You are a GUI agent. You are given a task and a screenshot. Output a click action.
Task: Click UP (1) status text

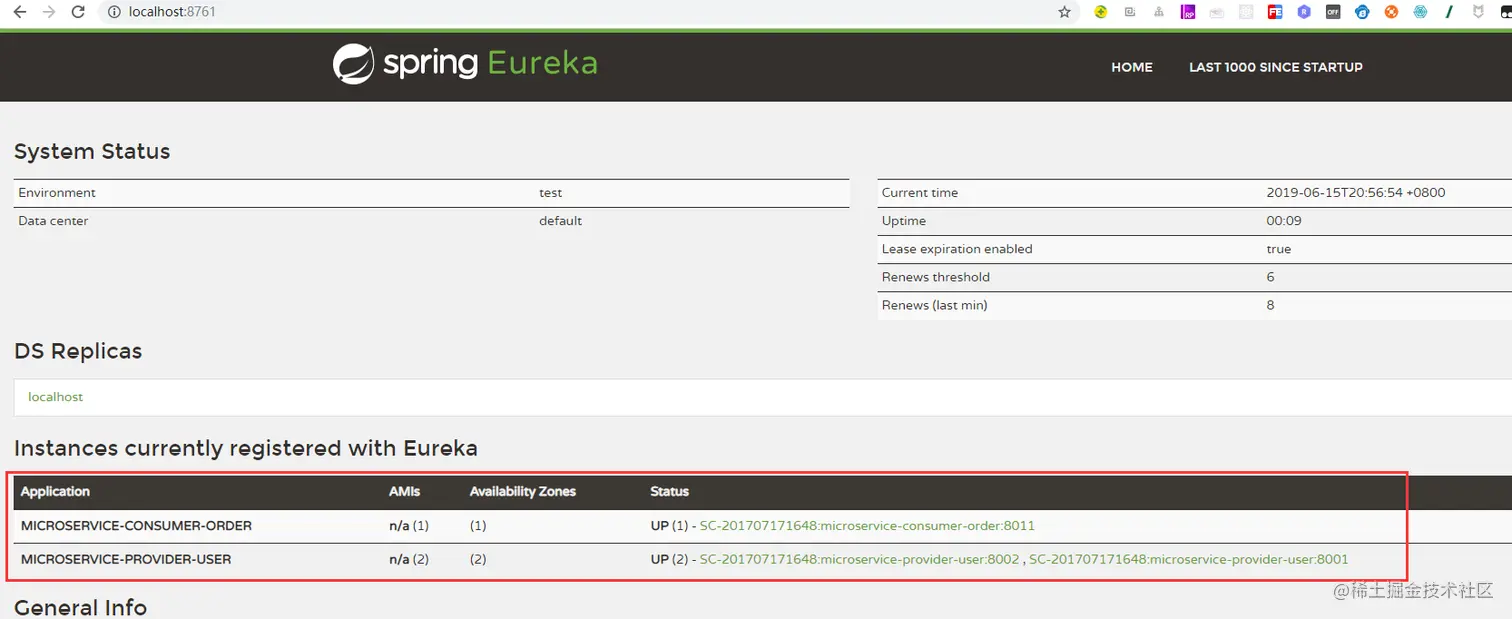tap(669, 525)
